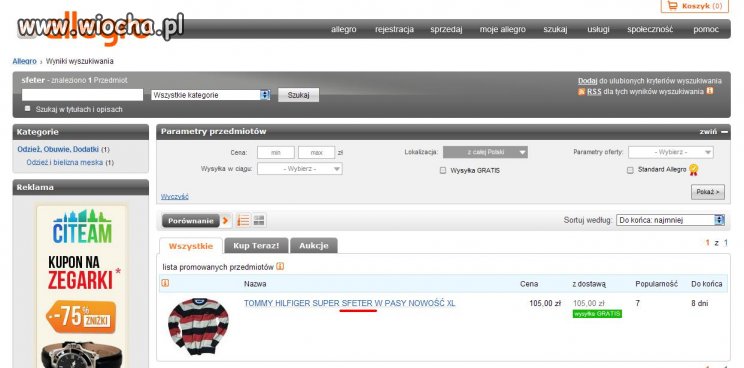The height and width of the screenshot is (368, 744).
Task: Click Wyczyść link
Action: [175, 197]
